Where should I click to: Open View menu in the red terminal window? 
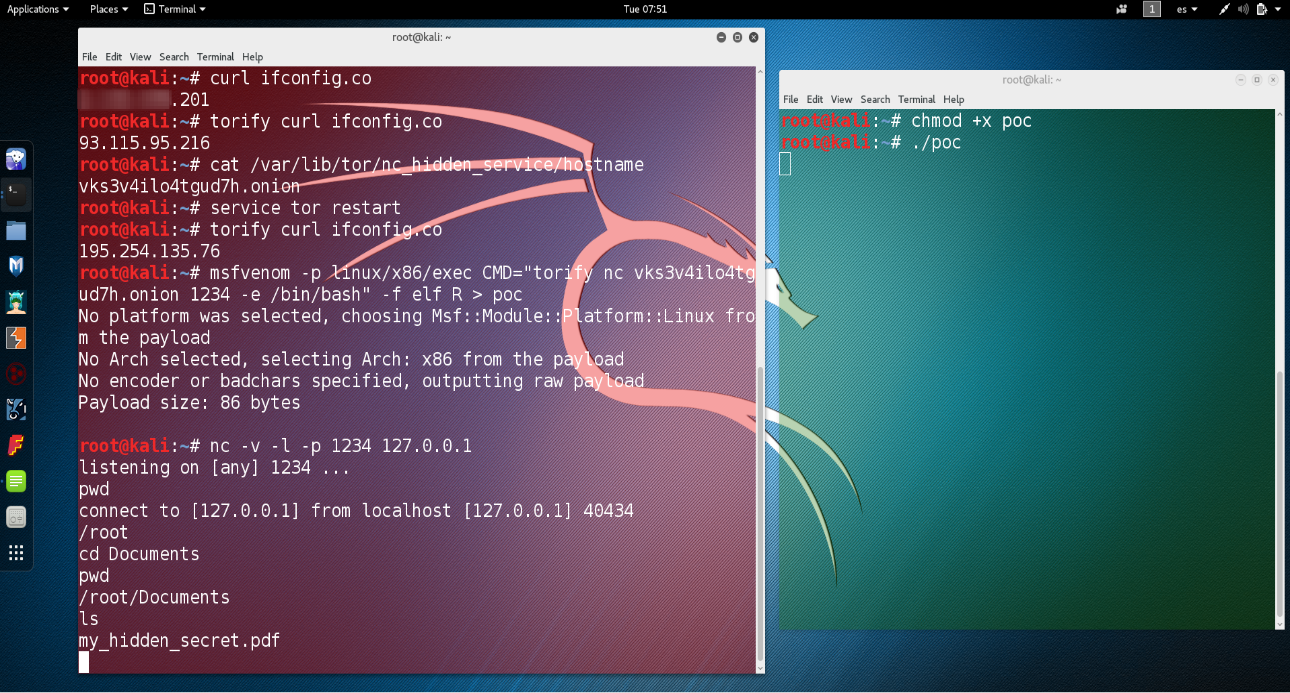(141, 57)
